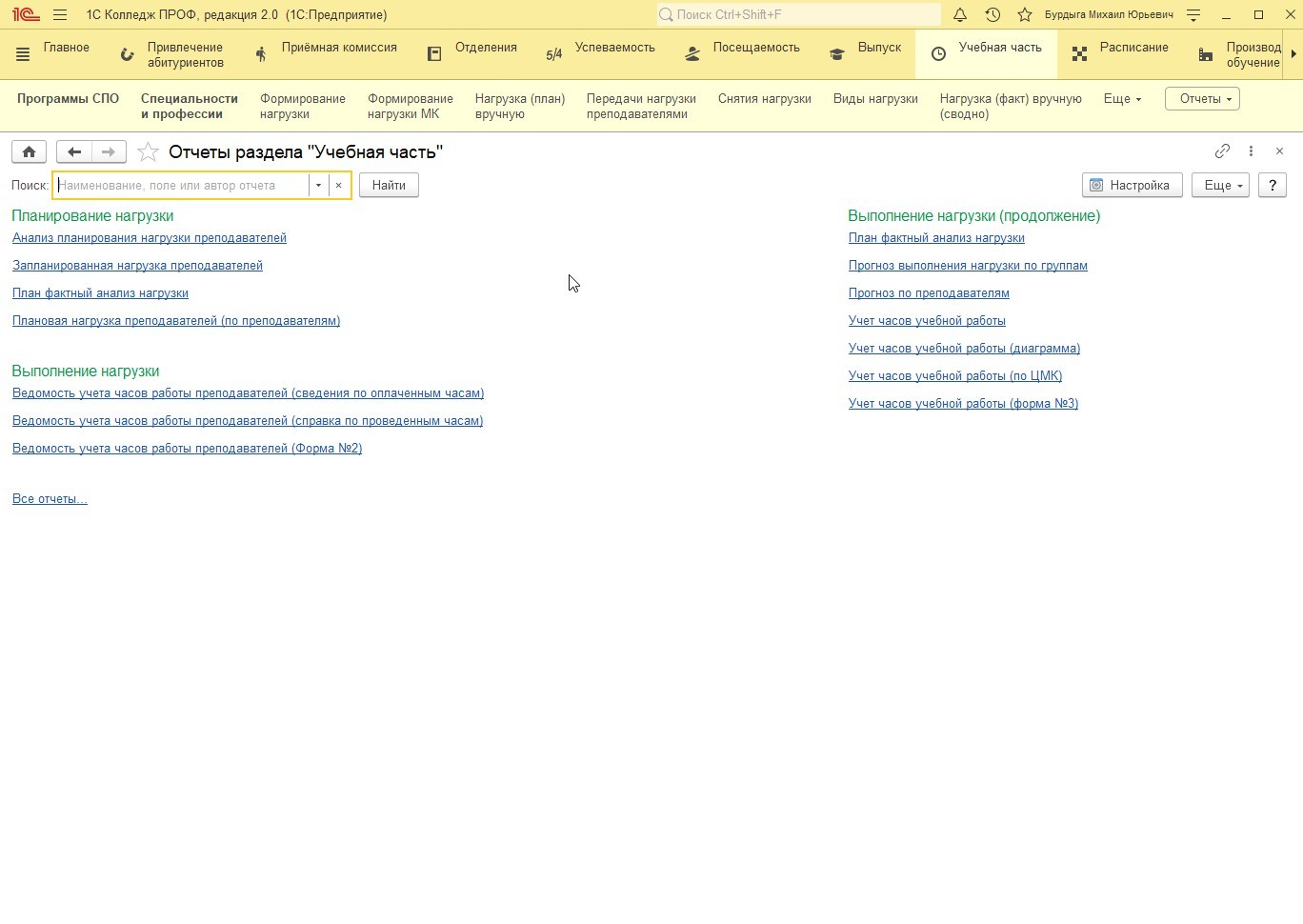The width and height of the screenshot is (1303, 924).
Task: Go forward with the right arrow
Action: pos(109,151)
